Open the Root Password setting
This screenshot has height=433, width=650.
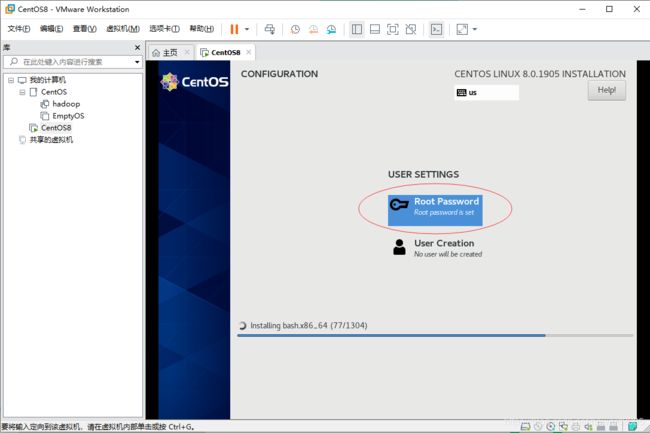coord(435,210)
